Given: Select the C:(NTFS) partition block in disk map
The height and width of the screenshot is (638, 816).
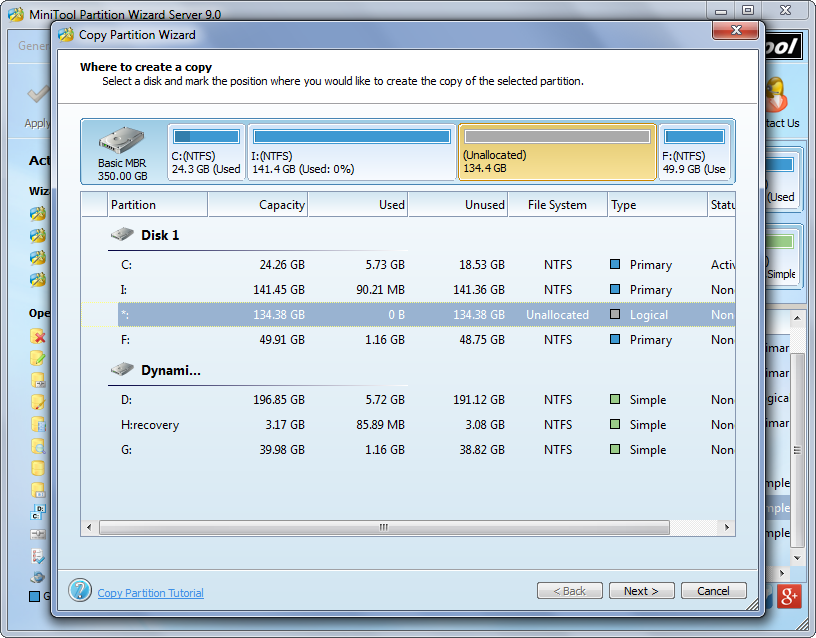Looking at the screenshot, I should pos(206,152).
